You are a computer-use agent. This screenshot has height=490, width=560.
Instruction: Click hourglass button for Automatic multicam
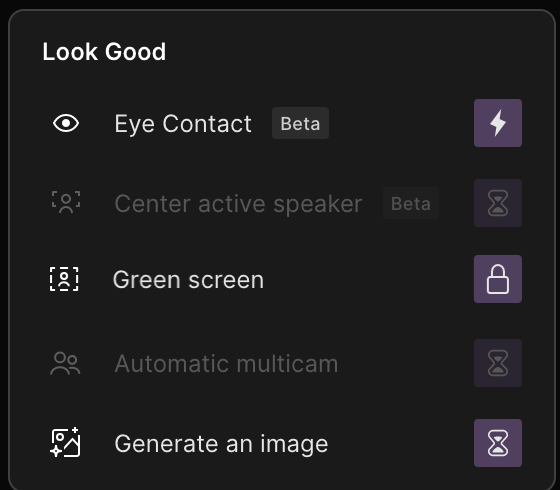click(x=498, y=363)
